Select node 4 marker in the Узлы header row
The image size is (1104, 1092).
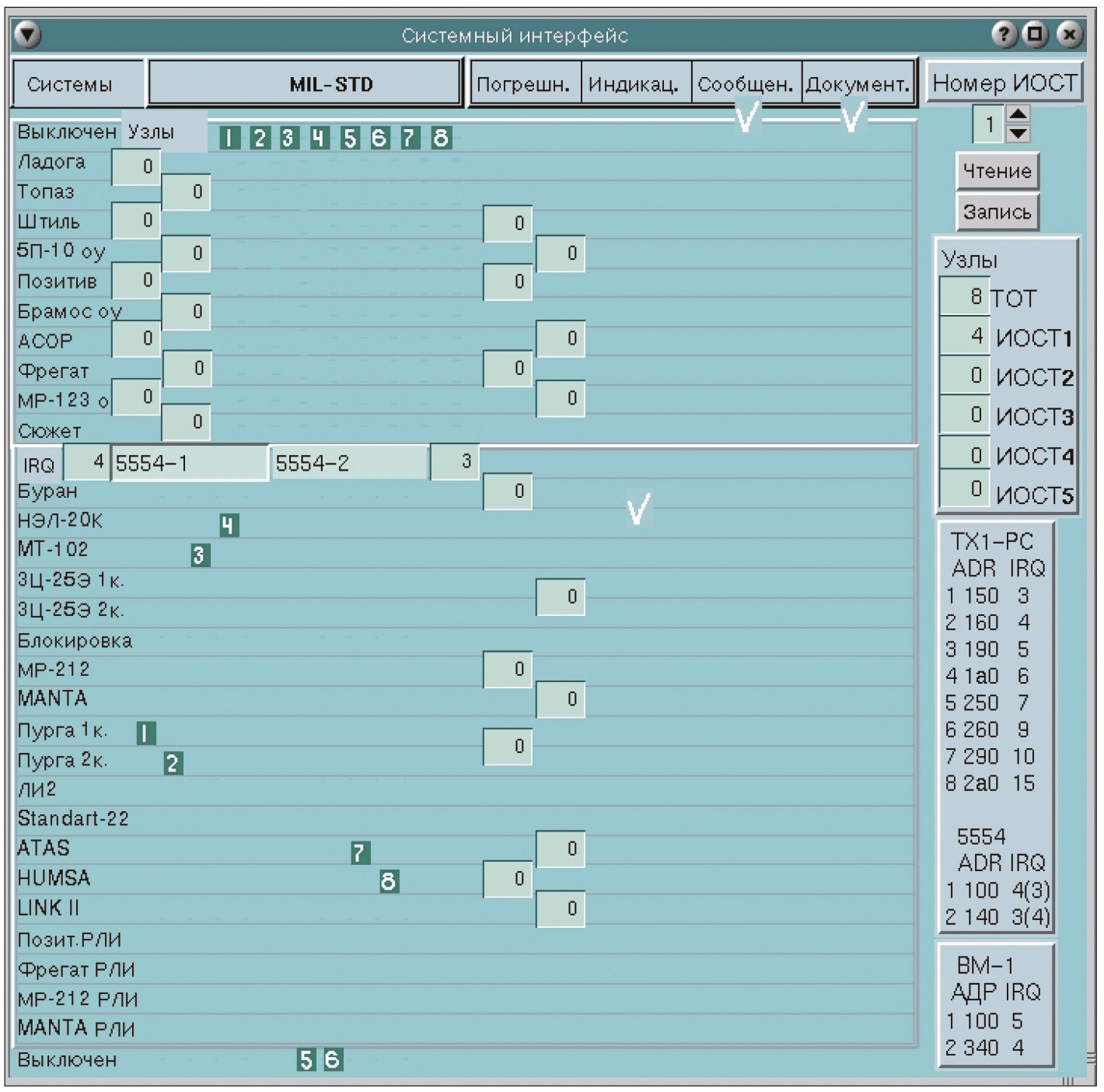319,138
